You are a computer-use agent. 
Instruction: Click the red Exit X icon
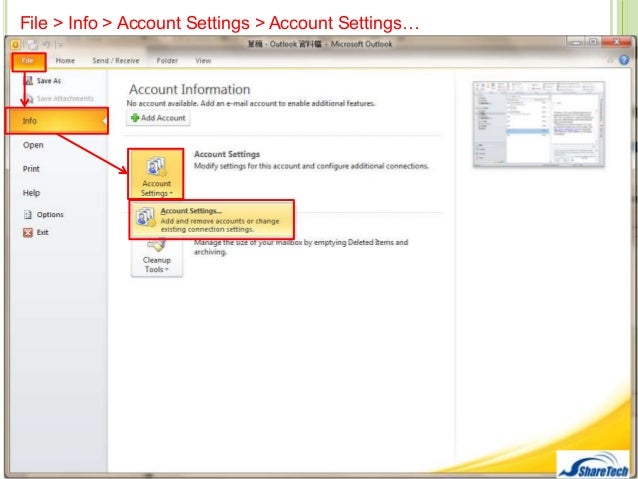(28, 232)
